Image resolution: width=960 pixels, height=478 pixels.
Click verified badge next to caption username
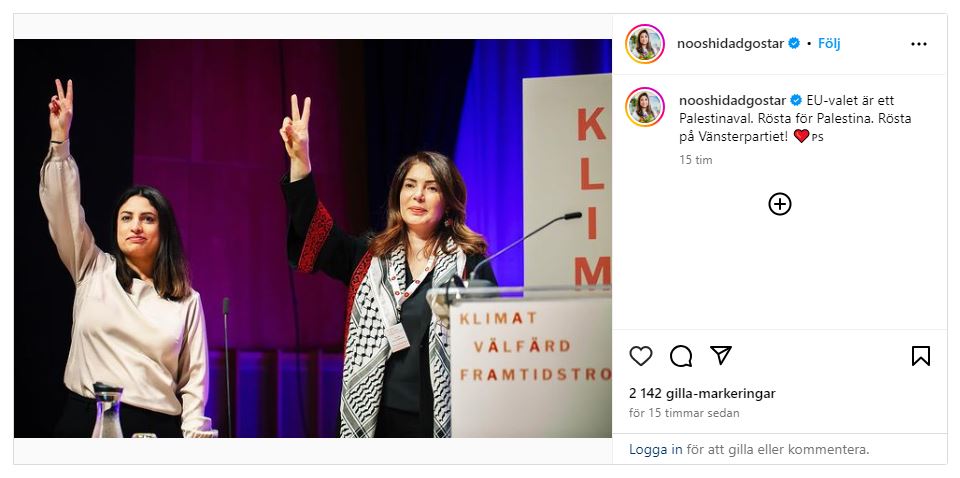click(796, 100)
